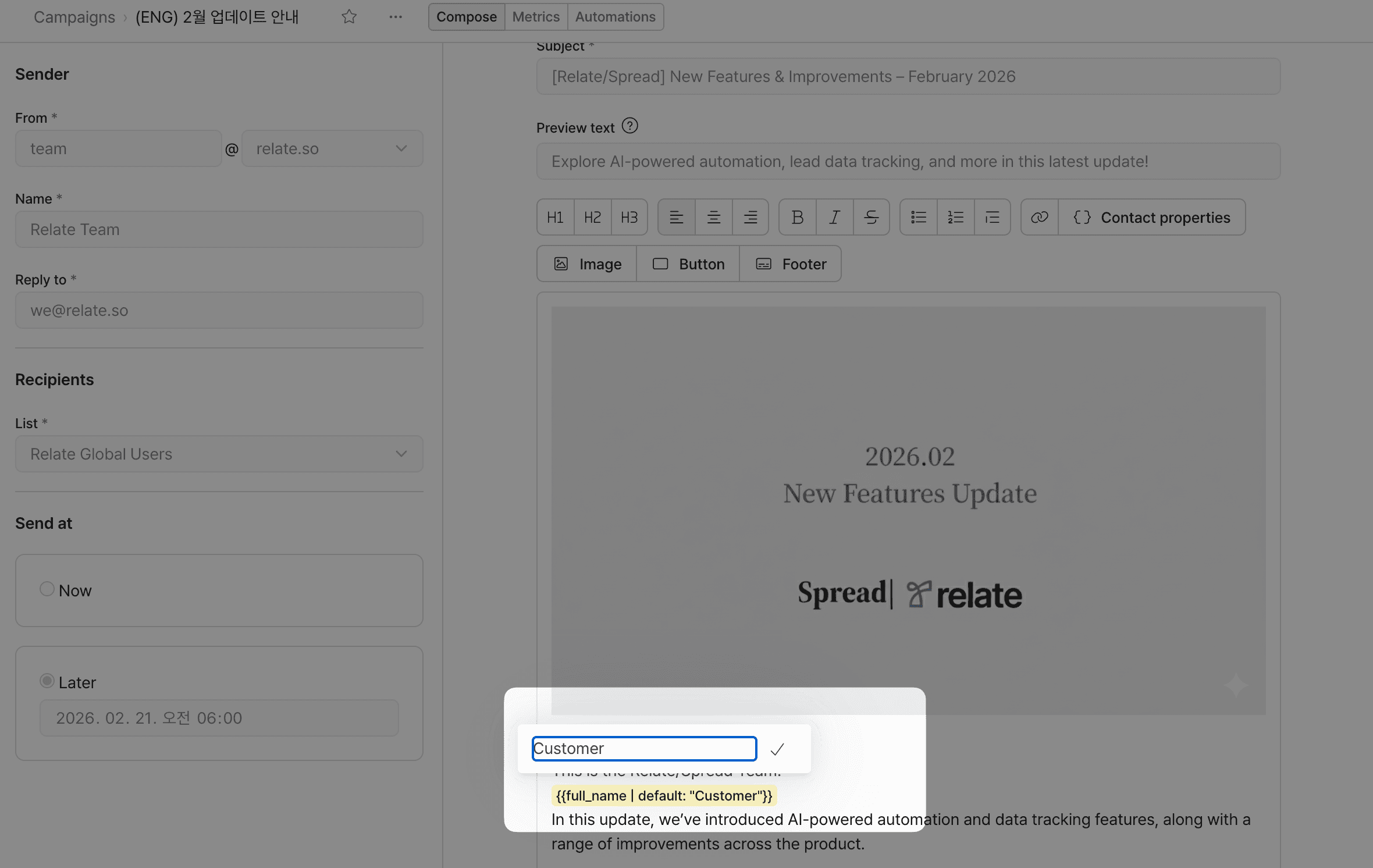
Task: Open Contact properties menu
Action: tap(1152, 217)
